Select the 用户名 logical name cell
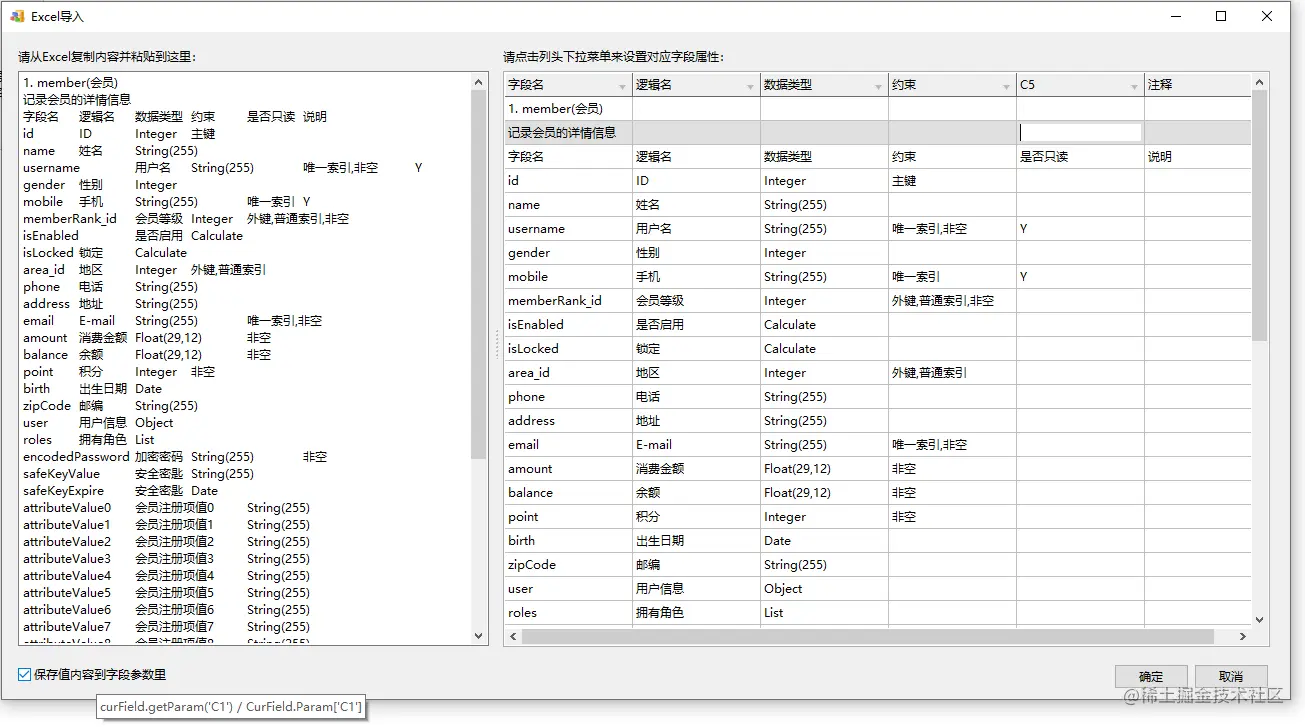This screenshot has width=1305, height=727. coord(696,228)
